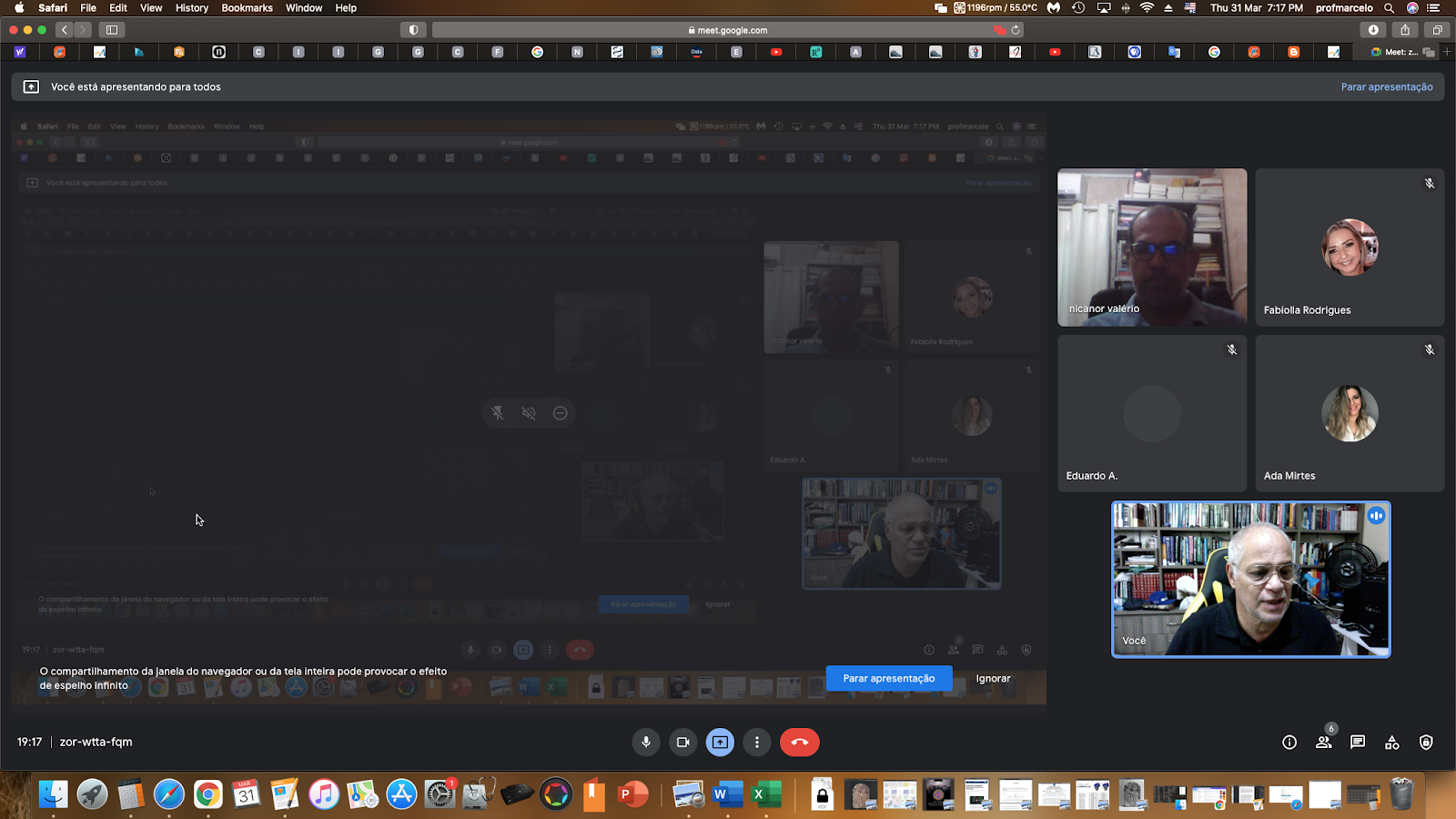Click the highlighted present-screen button
This screenshot has width=1456, height=819.
point(720,743)
